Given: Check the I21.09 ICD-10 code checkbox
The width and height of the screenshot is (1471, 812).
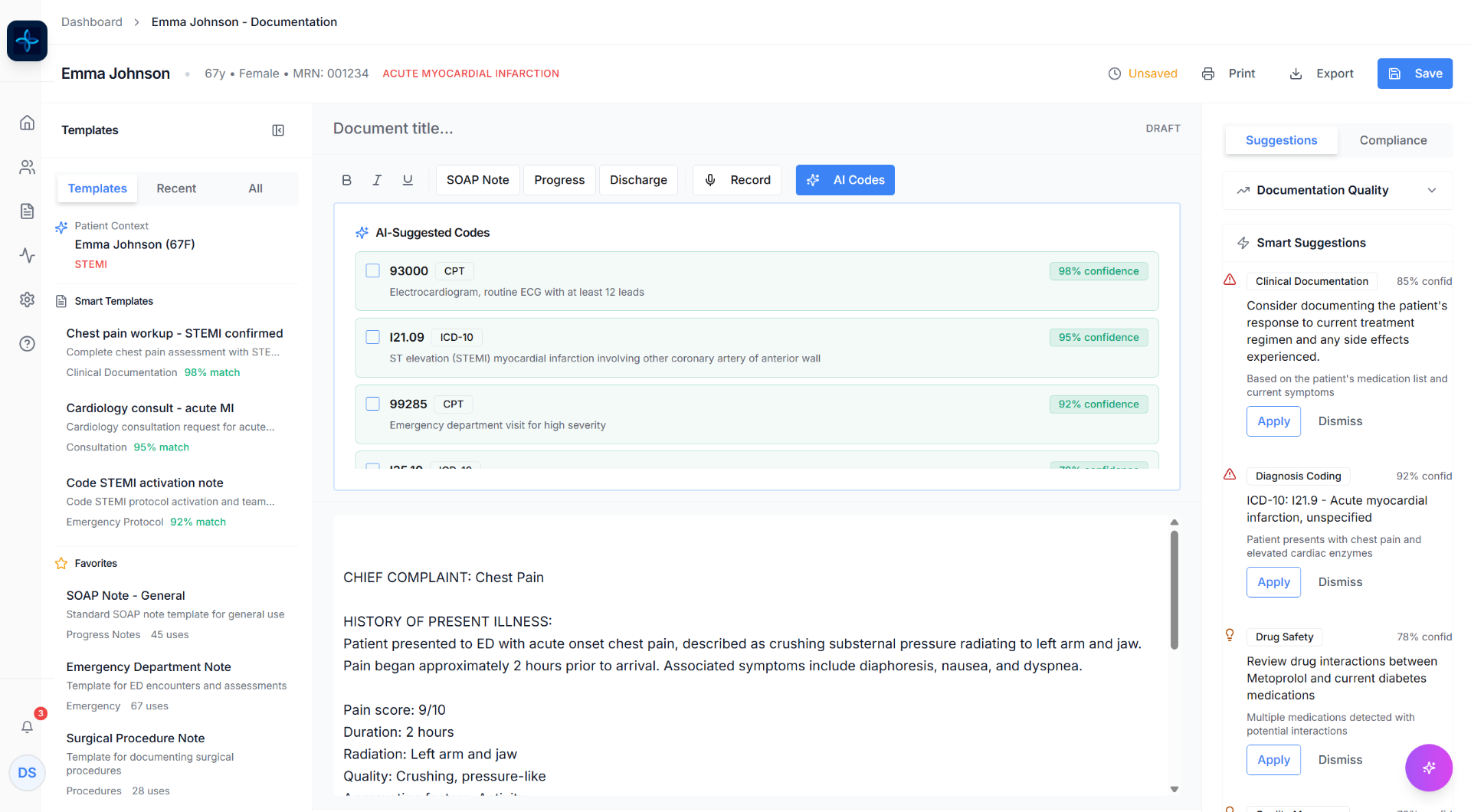Looking at the screenshot, I should 373,337.
